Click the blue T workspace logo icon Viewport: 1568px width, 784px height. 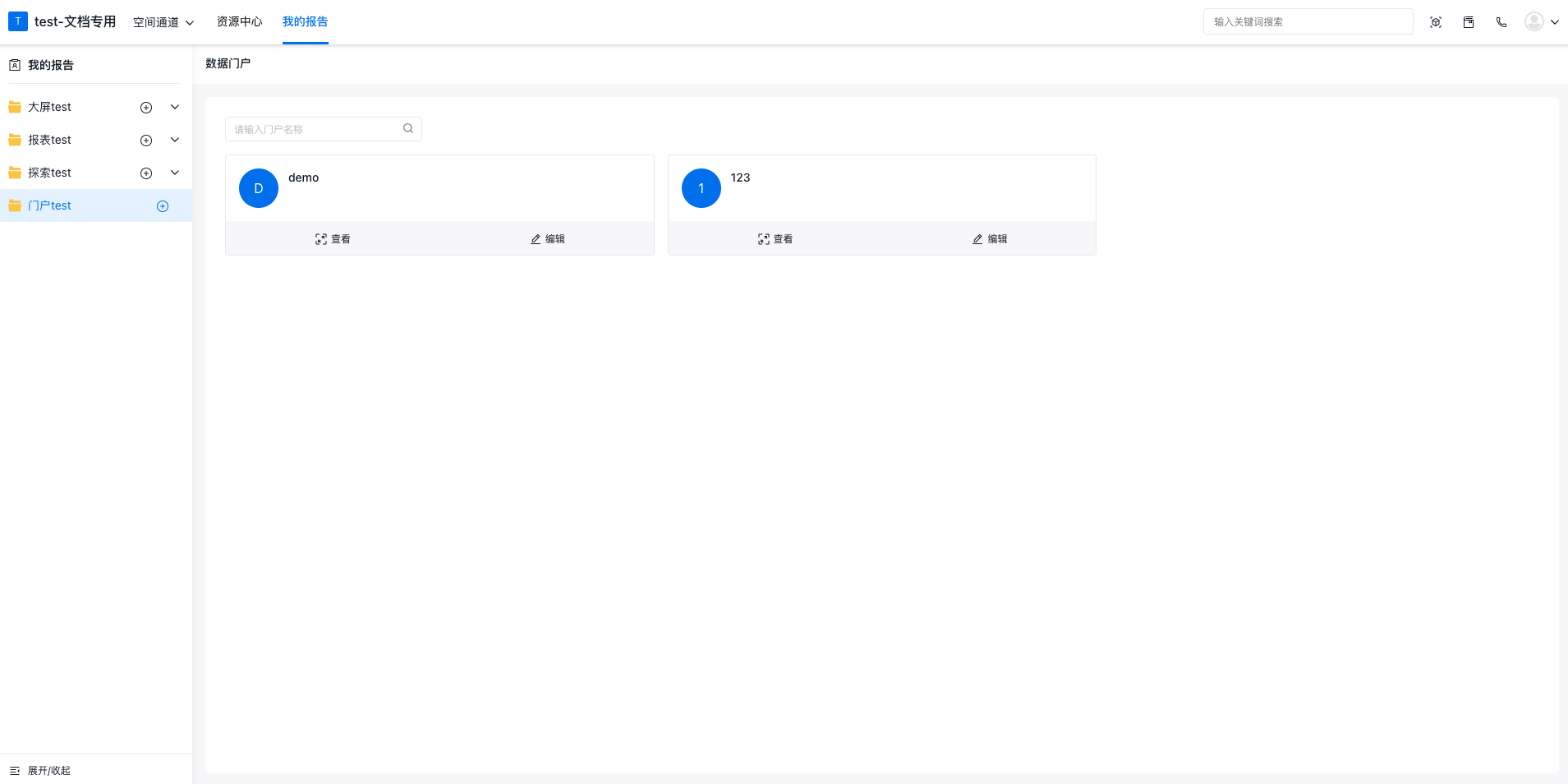pyautogui.click(x=17, y=21)
